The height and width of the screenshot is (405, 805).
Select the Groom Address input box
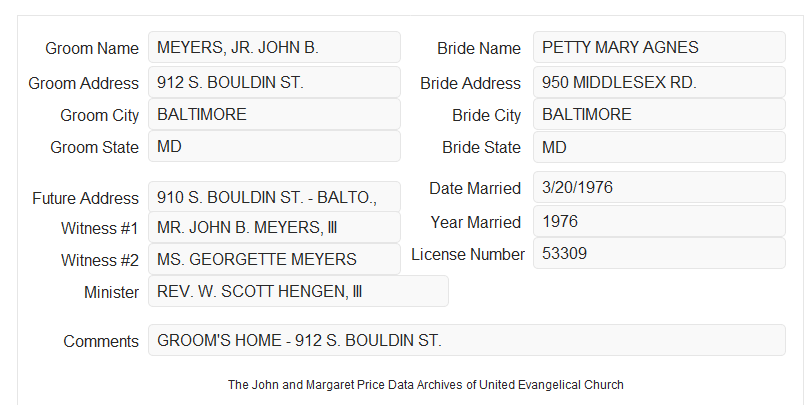tap(274, 82)
